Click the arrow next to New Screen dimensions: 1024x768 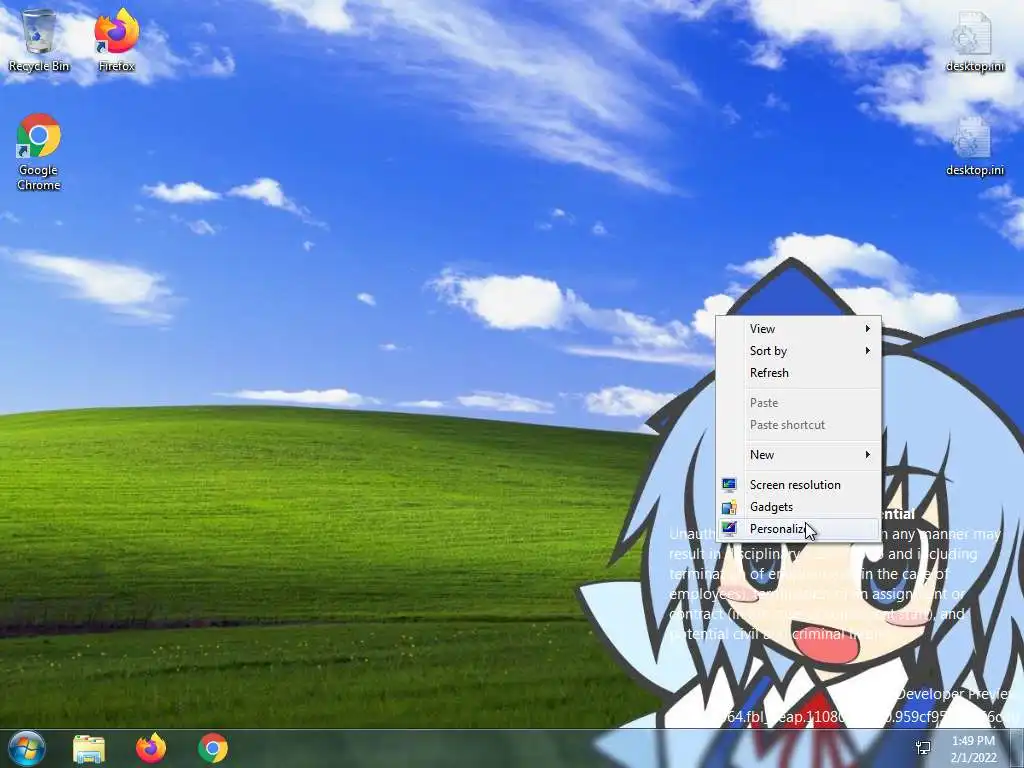(x=867, y=455)
